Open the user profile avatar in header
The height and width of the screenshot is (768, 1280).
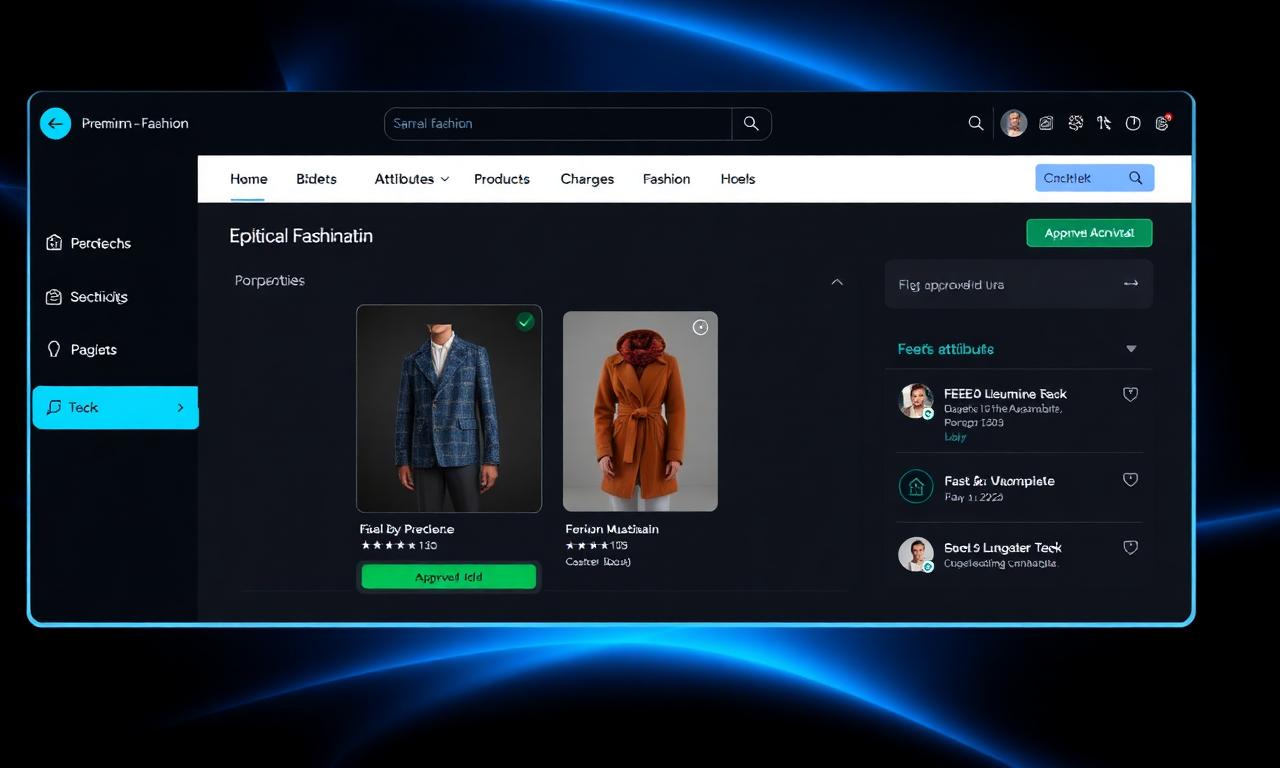click(1014, 123)
